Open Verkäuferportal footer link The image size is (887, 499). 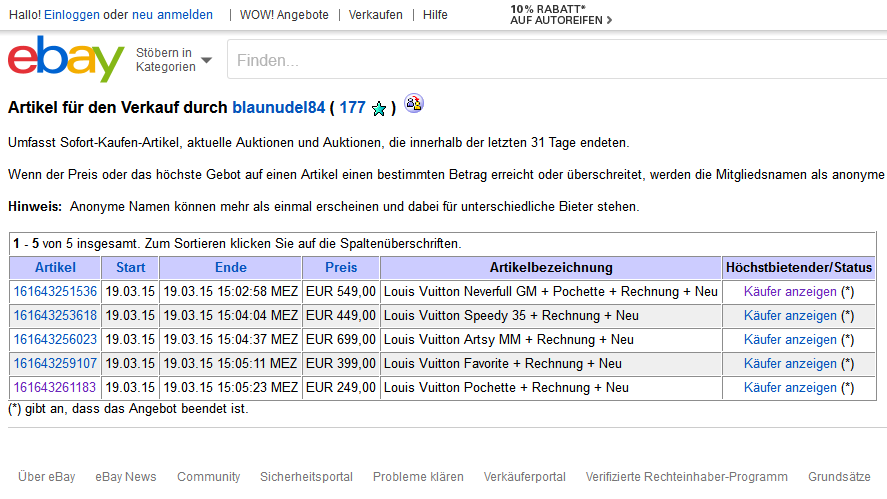pyautogui.click(x=524, y=477)
